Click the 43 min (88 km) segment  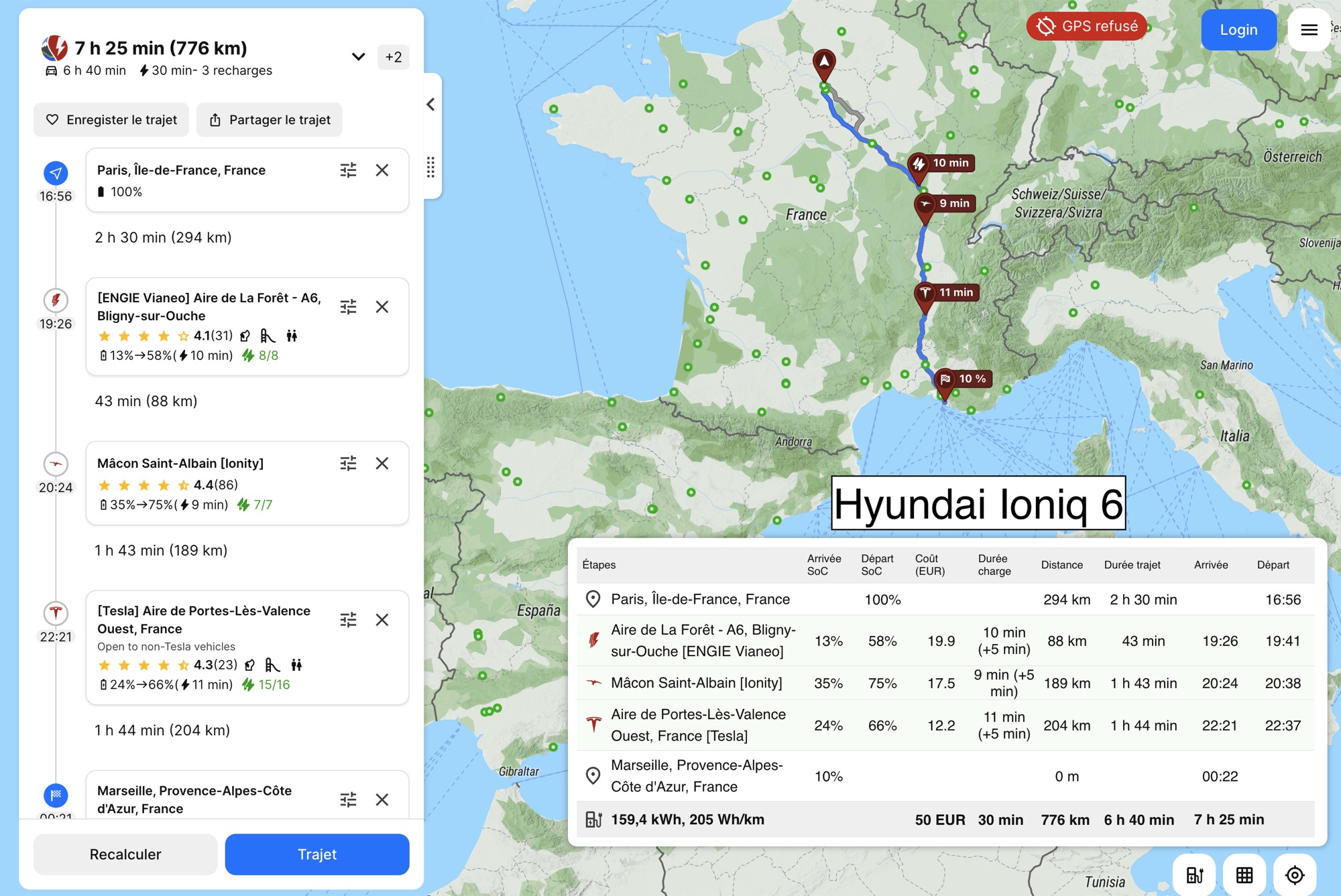(x=145, y=401)
